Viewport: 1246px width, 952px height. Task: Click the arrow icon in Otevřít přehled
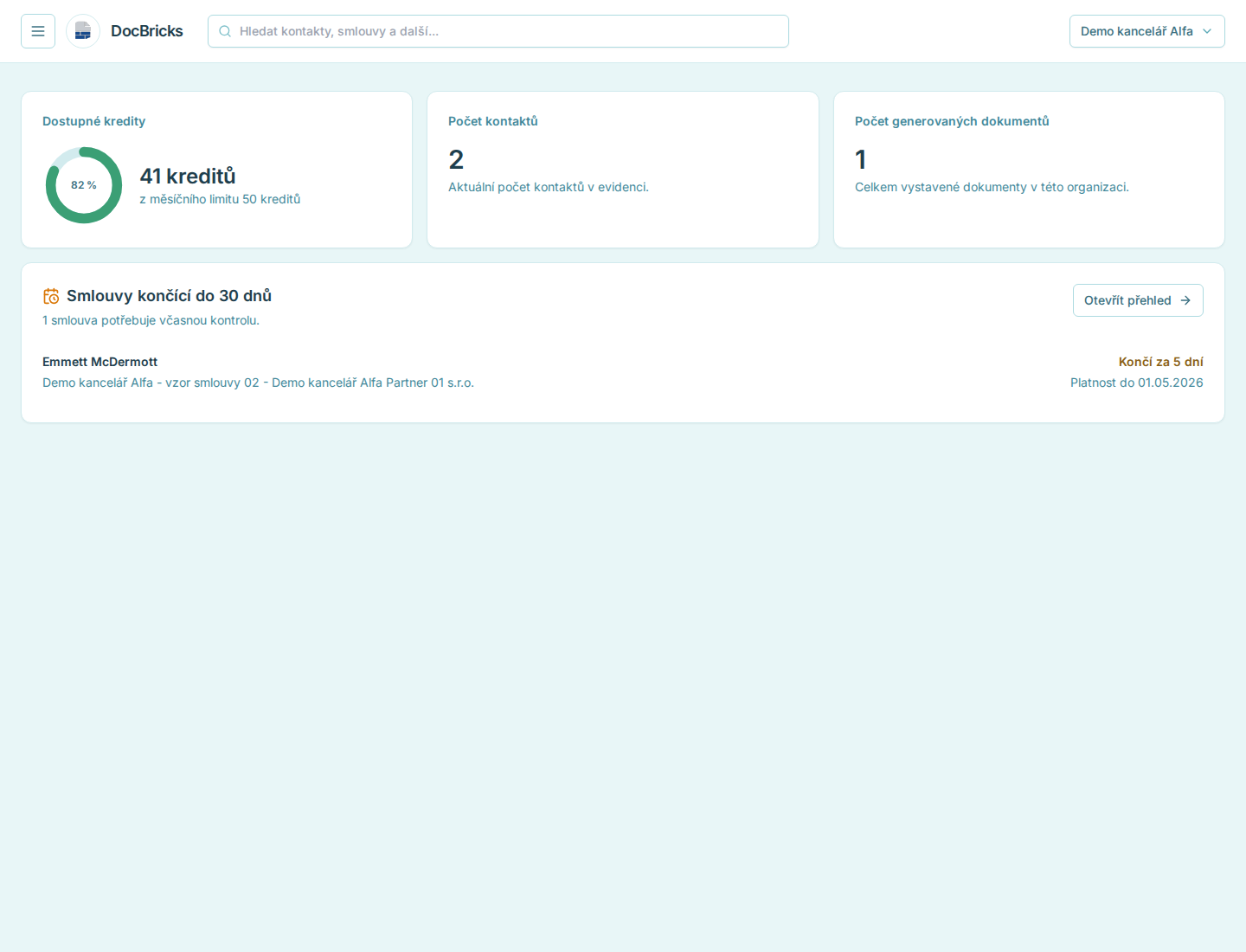(1185, 300)
